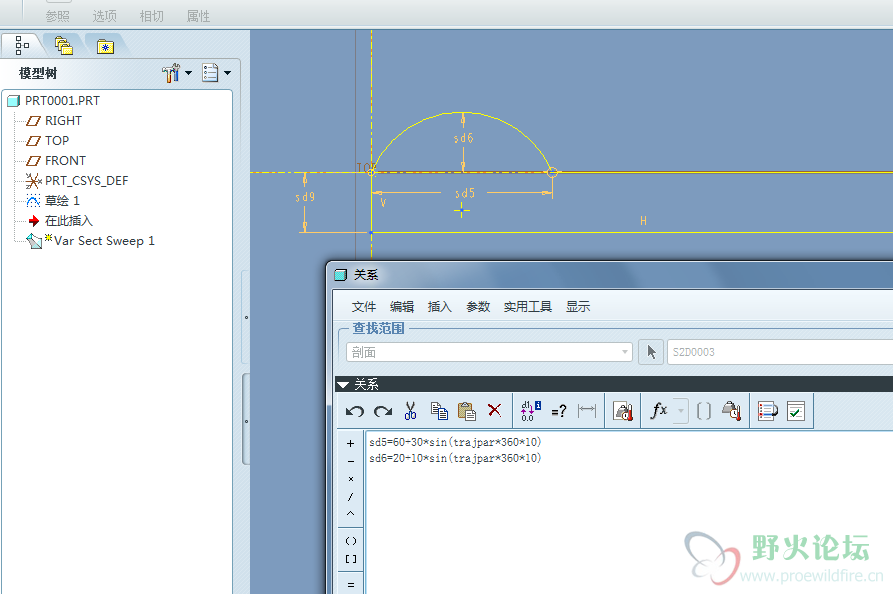Insert caret power operator from side panel
Viewport: 893px width, 594px height.
click(350, 514)
